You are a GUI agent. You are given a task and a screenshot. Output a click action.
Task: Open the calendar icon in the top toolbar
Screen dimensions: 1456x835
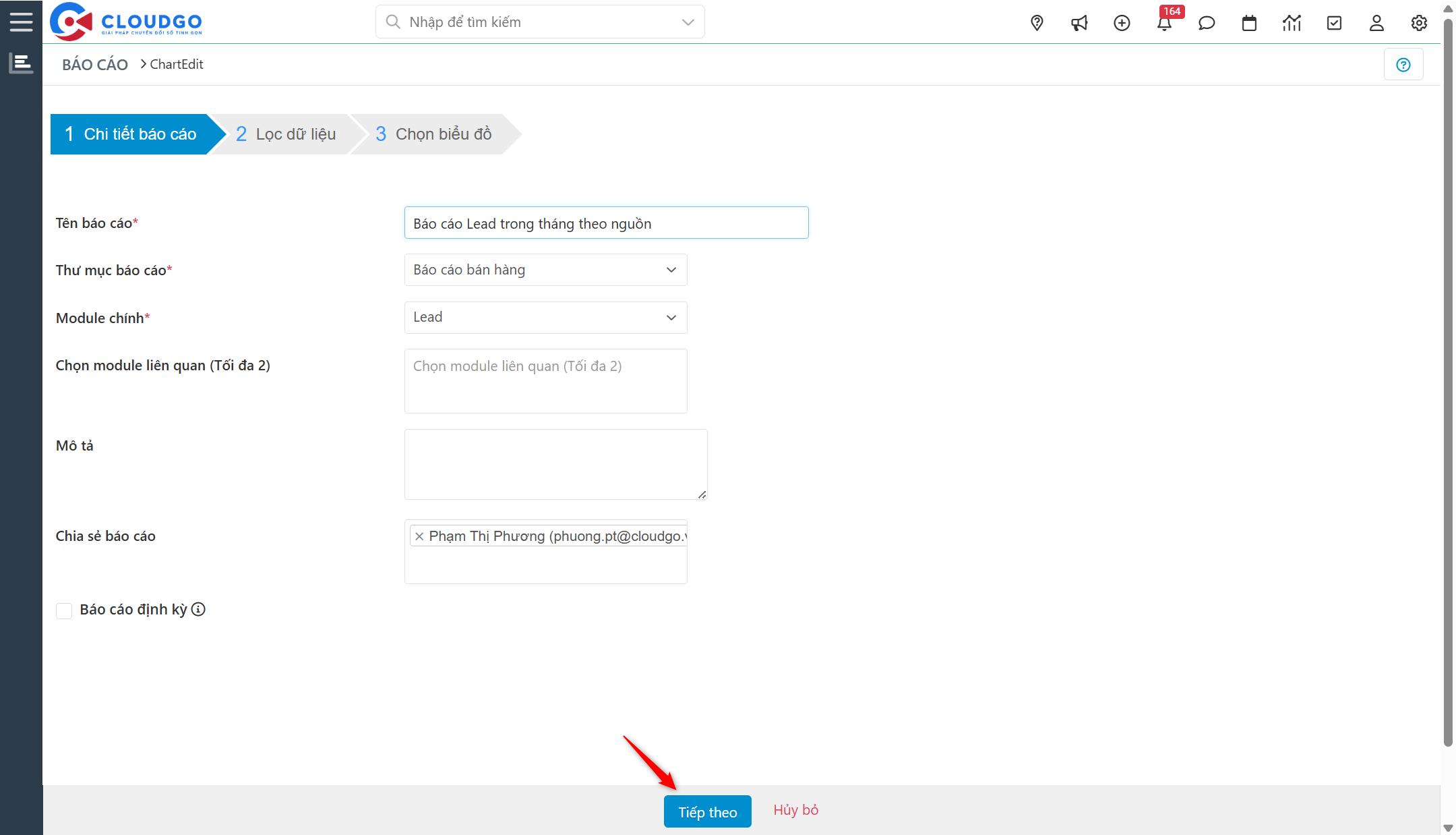[x=1249, y=22]
